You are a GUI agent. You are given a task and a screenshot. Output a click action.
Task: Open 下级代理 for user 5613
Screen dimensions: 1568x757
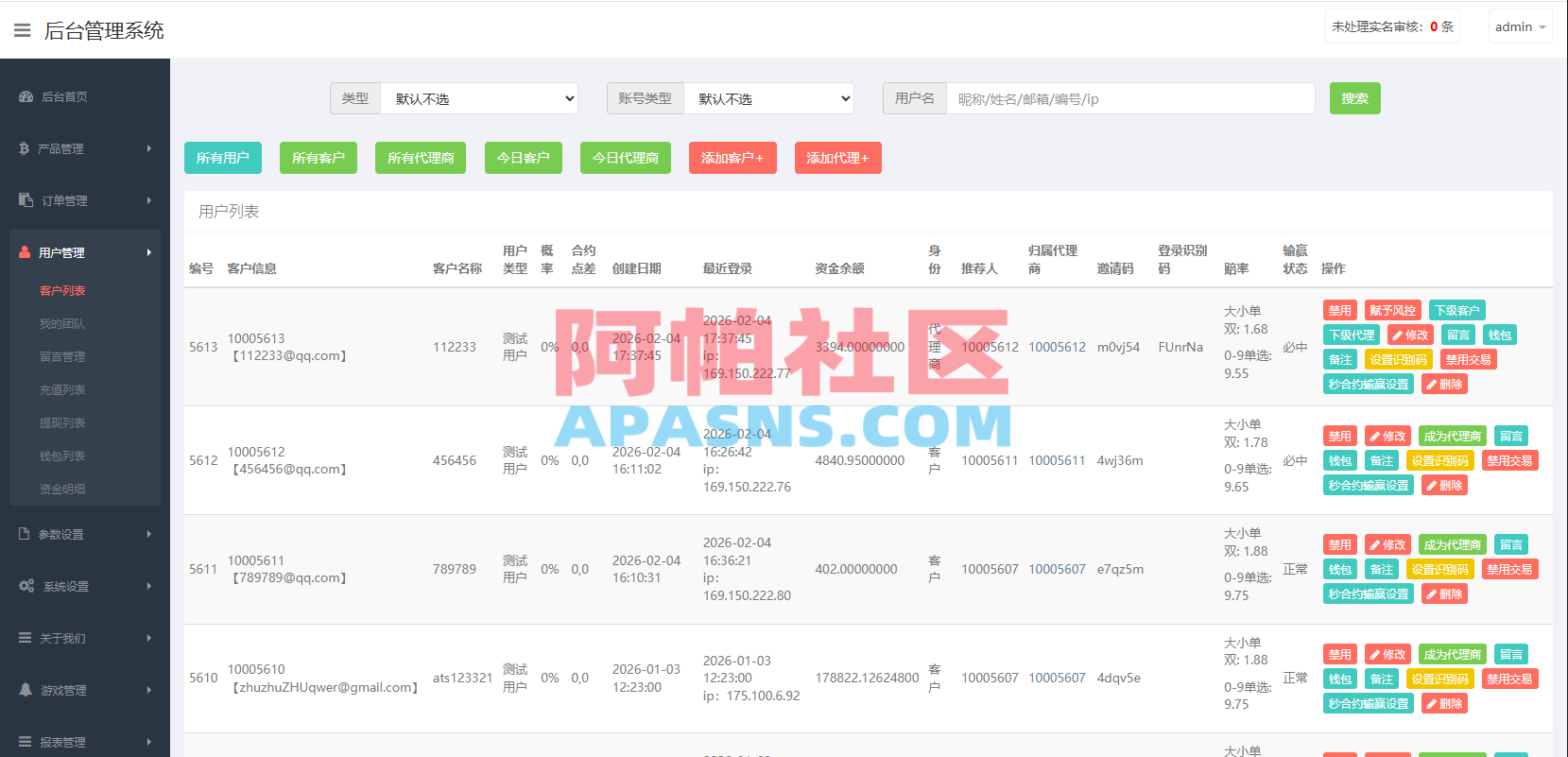1352,335
